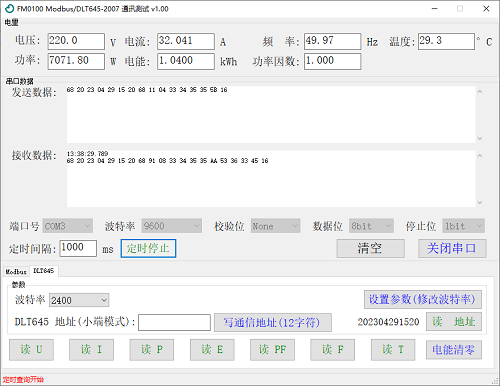Click the 清空 button
The image size is (500, 386).
(x=371, y=248)
